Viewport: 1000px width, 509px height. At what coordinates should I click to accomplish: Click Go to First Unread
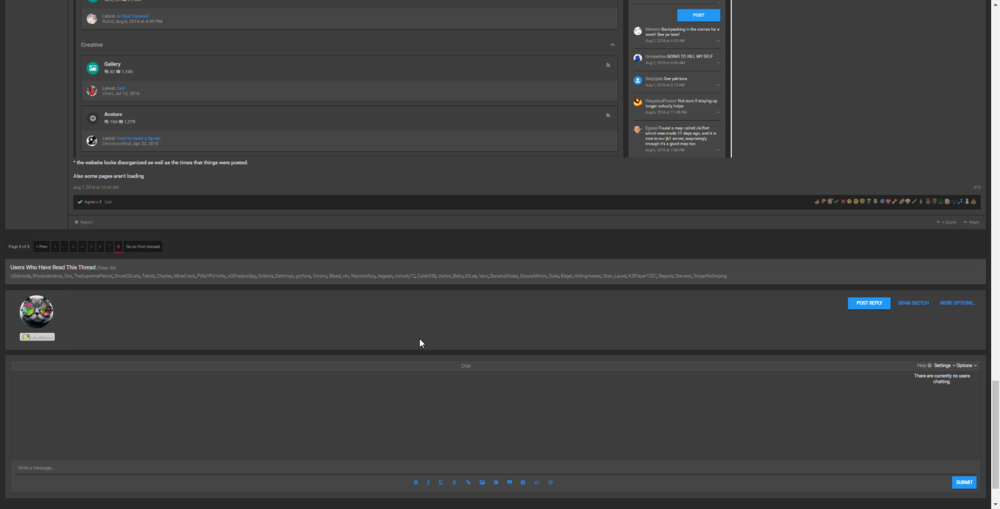[x=143, y=246]
